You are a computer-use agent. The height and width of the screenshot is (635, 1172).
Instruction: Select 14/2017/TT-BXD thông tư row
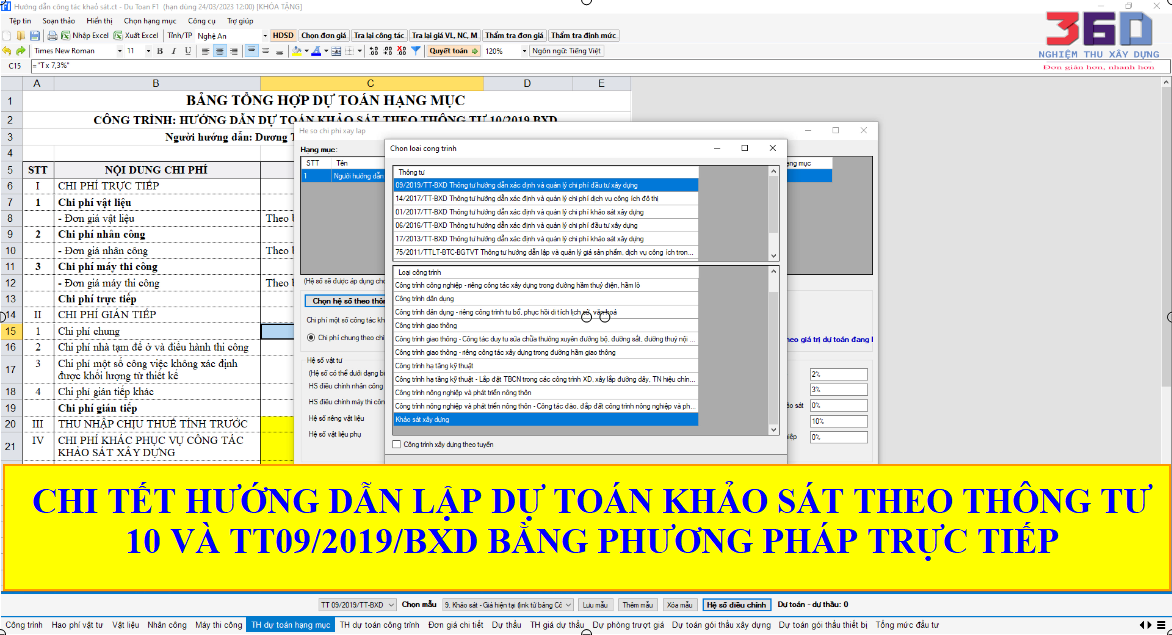click(x=546, y=199)
